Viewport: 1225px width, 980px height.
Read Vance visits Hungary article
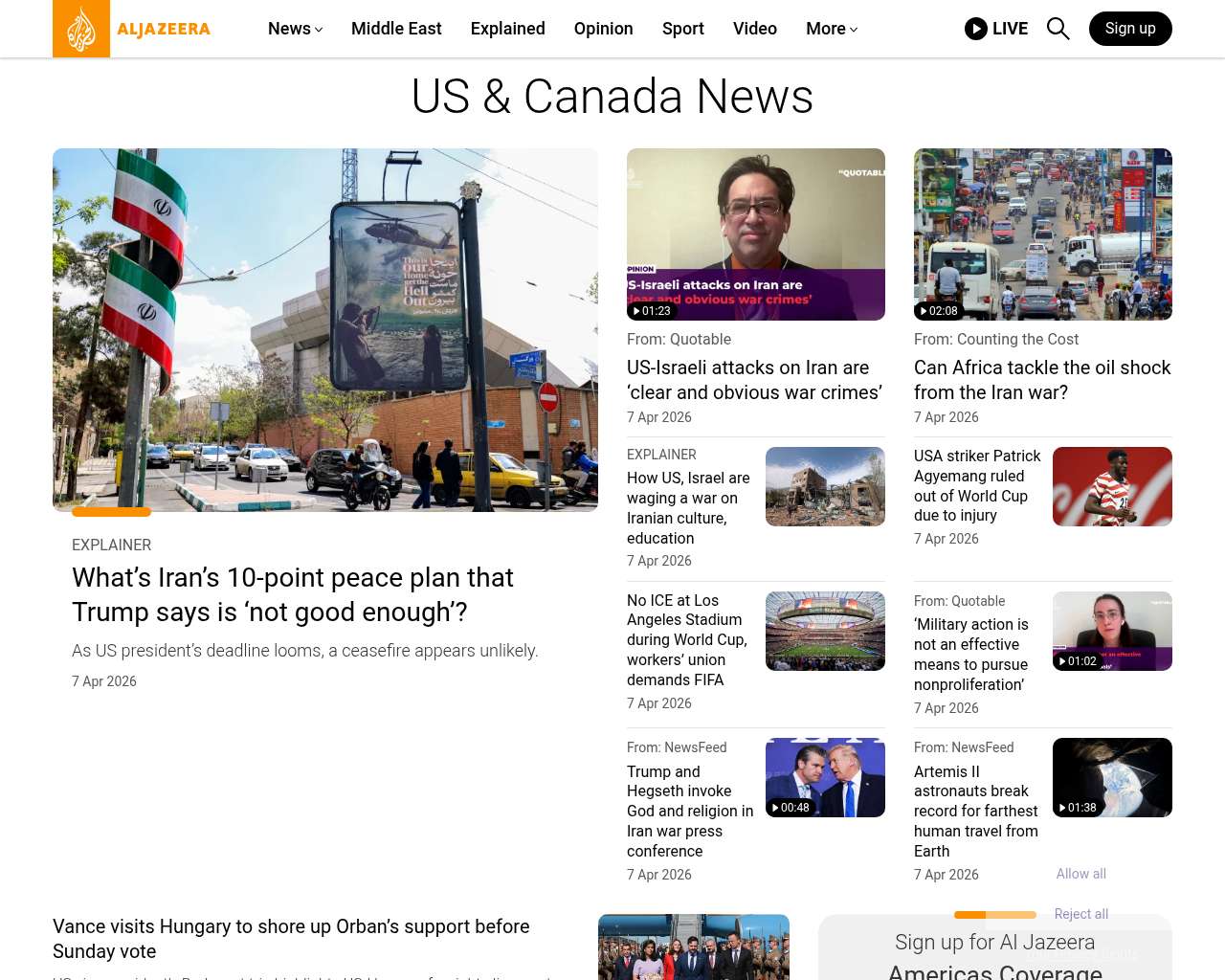291,939
